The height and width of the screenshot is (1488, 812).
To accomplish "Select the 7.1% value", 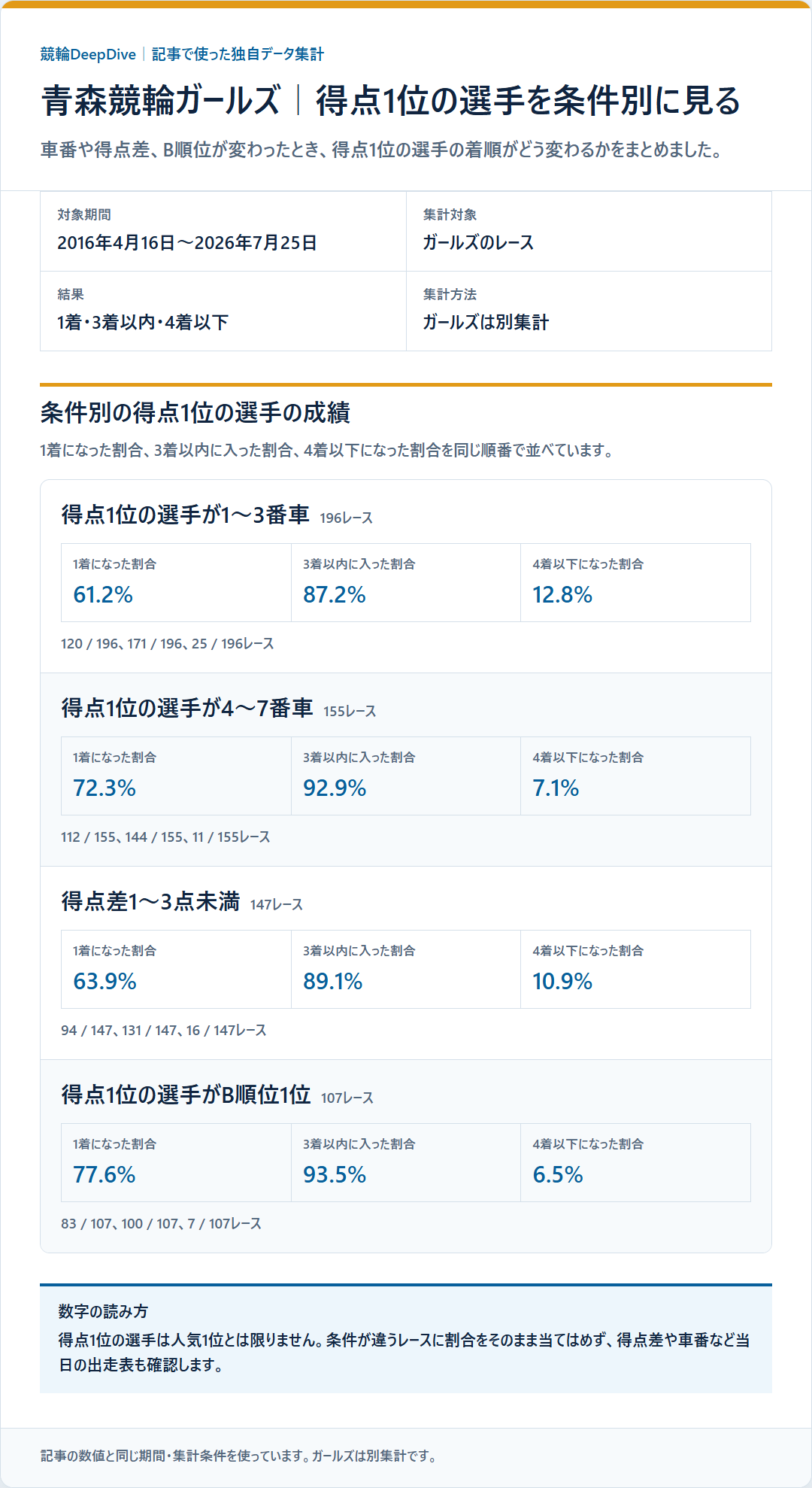I will coord(556,788).
